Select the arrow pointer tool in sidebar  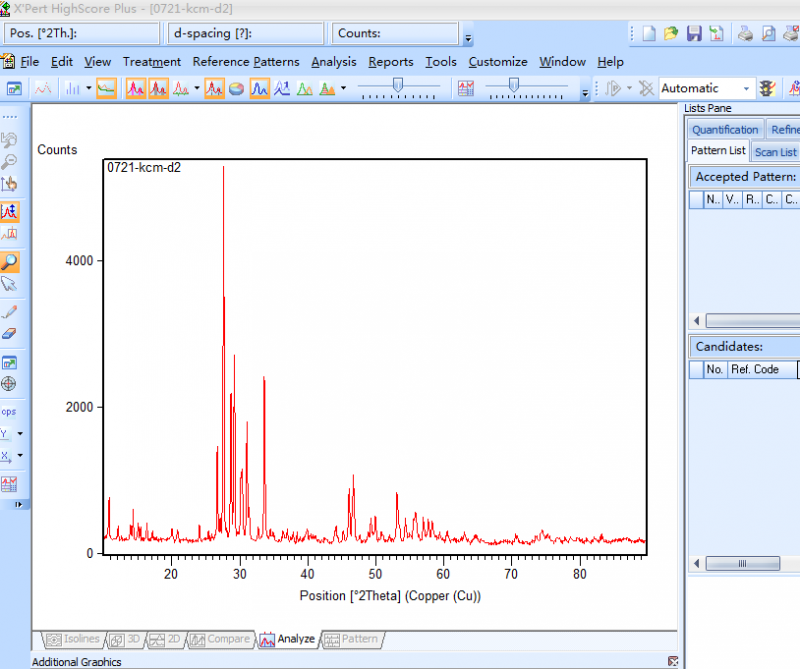pyautogui.click(x=9, y=285)
